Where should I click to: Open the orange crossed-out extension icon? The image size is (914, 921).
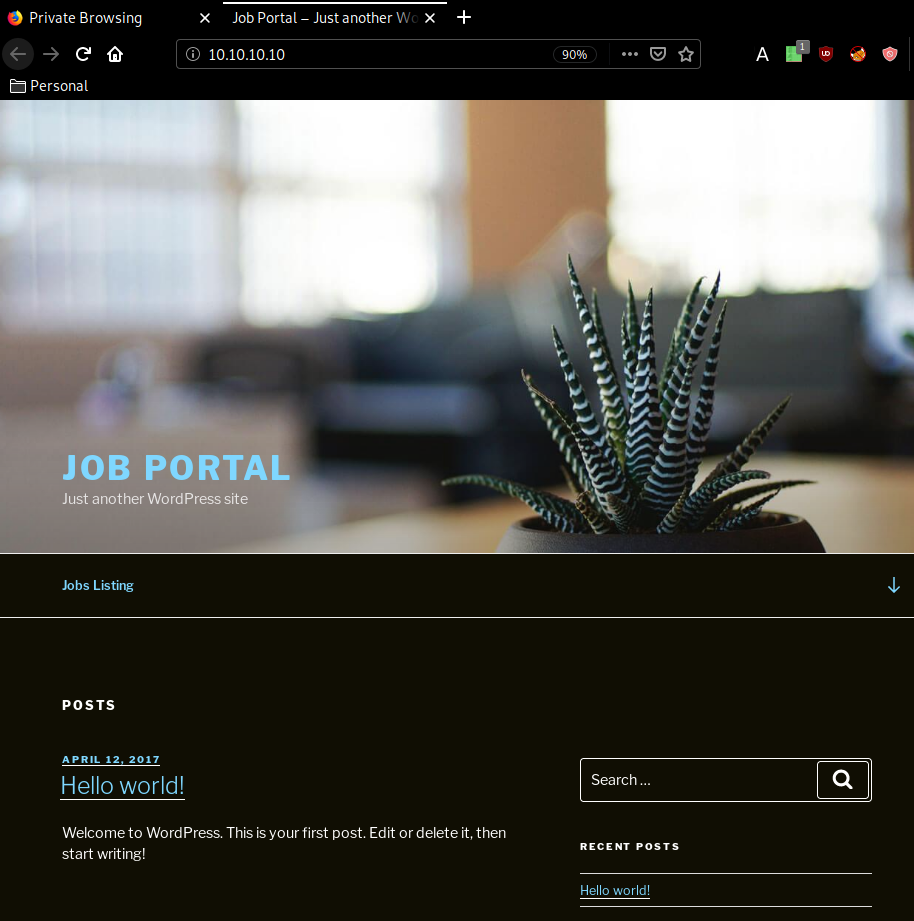858,54
